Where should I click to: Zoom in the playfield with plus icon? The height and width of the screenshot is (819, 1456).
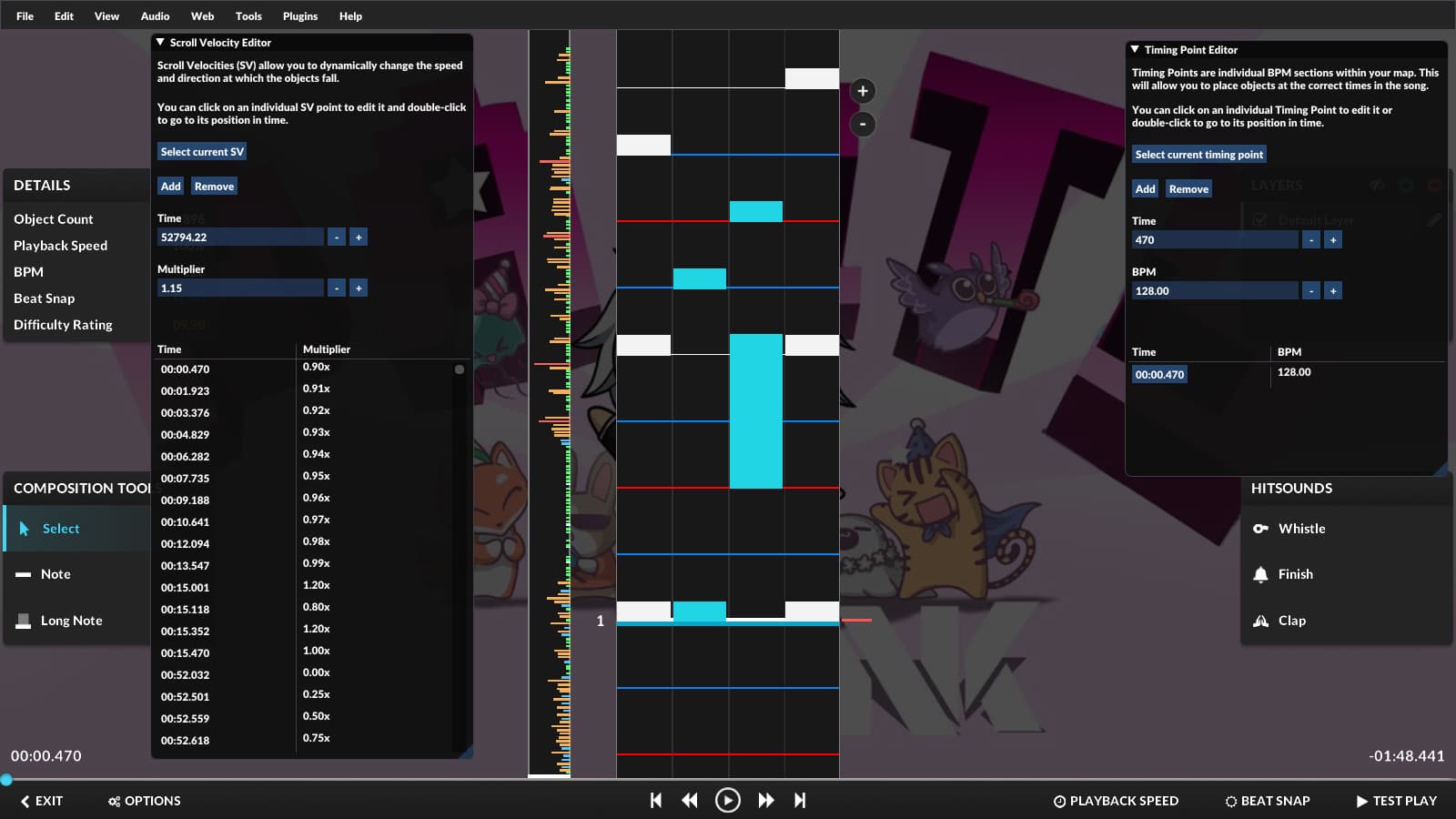(863, 91)
